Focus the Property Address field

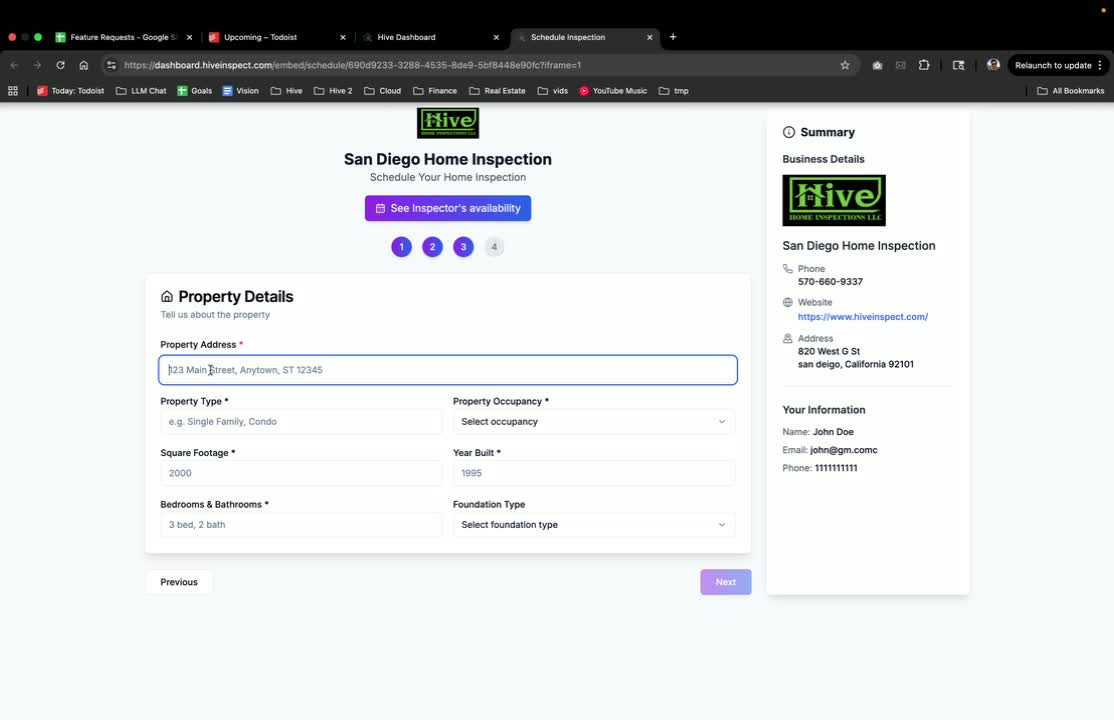point(448,370)
